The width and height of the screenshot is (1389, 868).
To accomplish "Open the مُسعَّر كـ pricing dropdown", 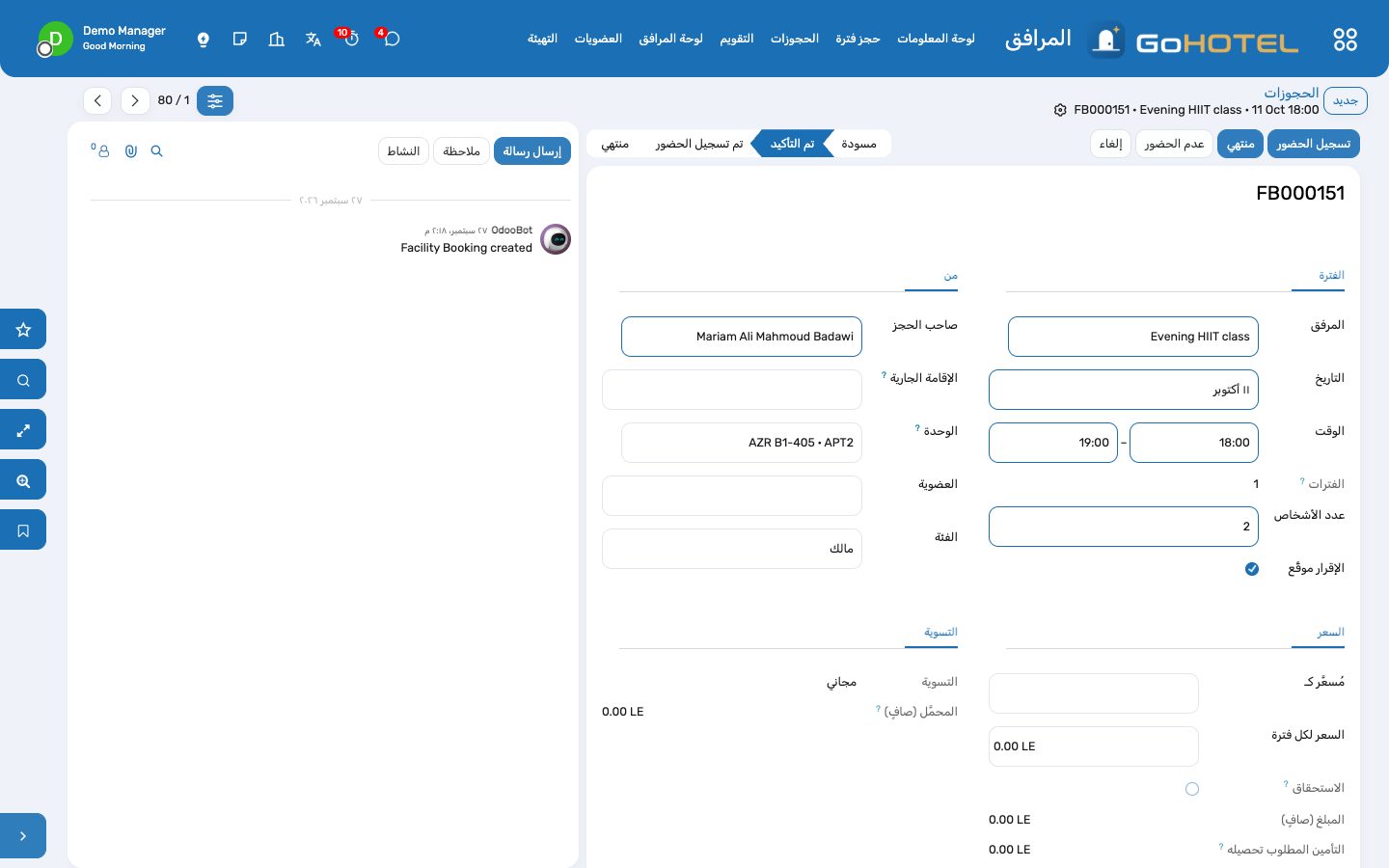I will [1094, 693].
